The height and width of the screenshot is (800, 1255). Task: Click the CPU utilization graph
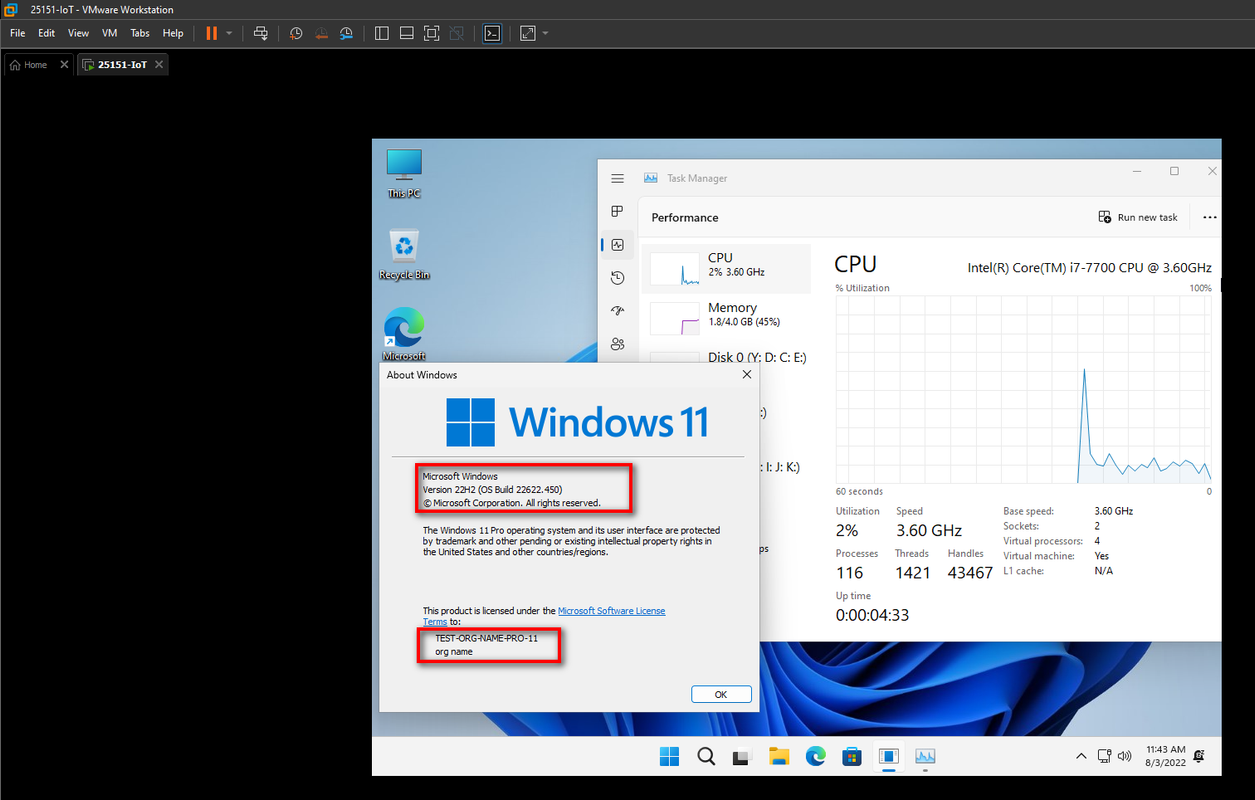coord(1023,389)
